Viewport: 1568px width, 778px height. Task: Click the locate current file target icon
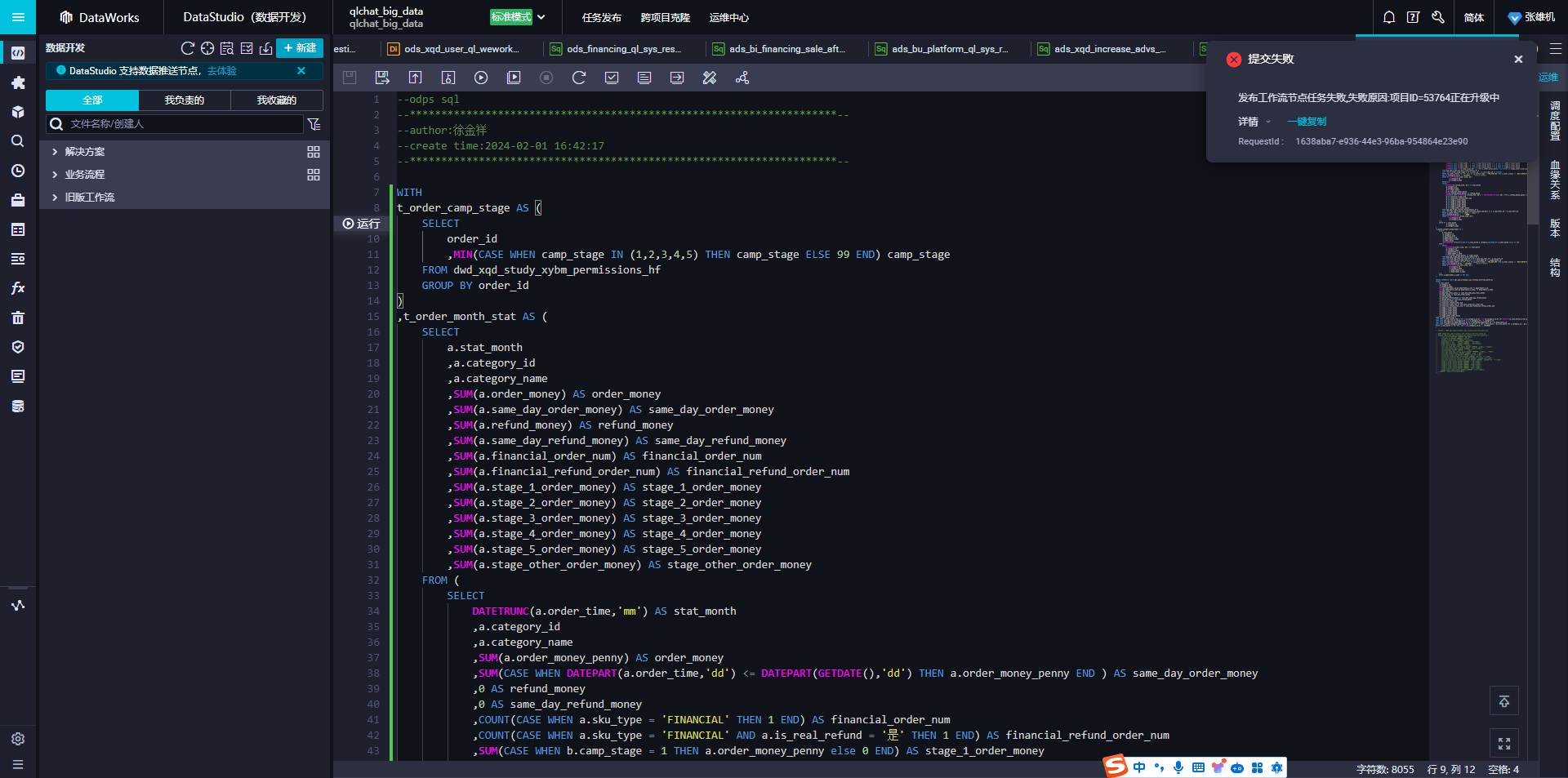(207, 48)
